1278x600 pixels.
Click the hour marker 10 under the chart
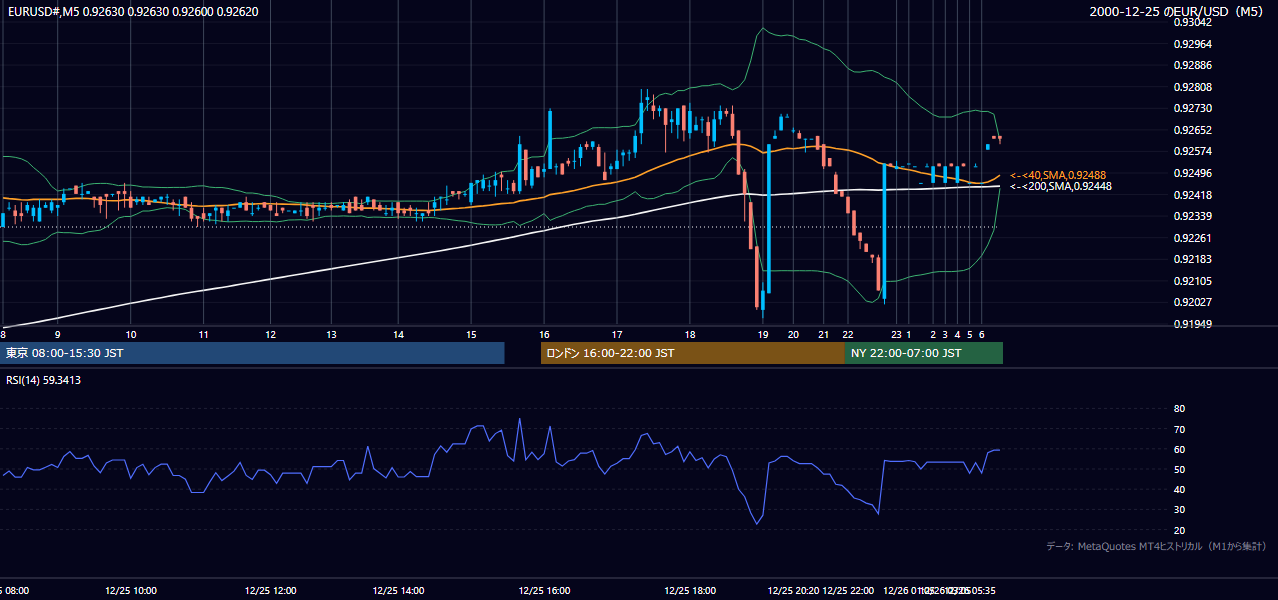tap(131, 334)
